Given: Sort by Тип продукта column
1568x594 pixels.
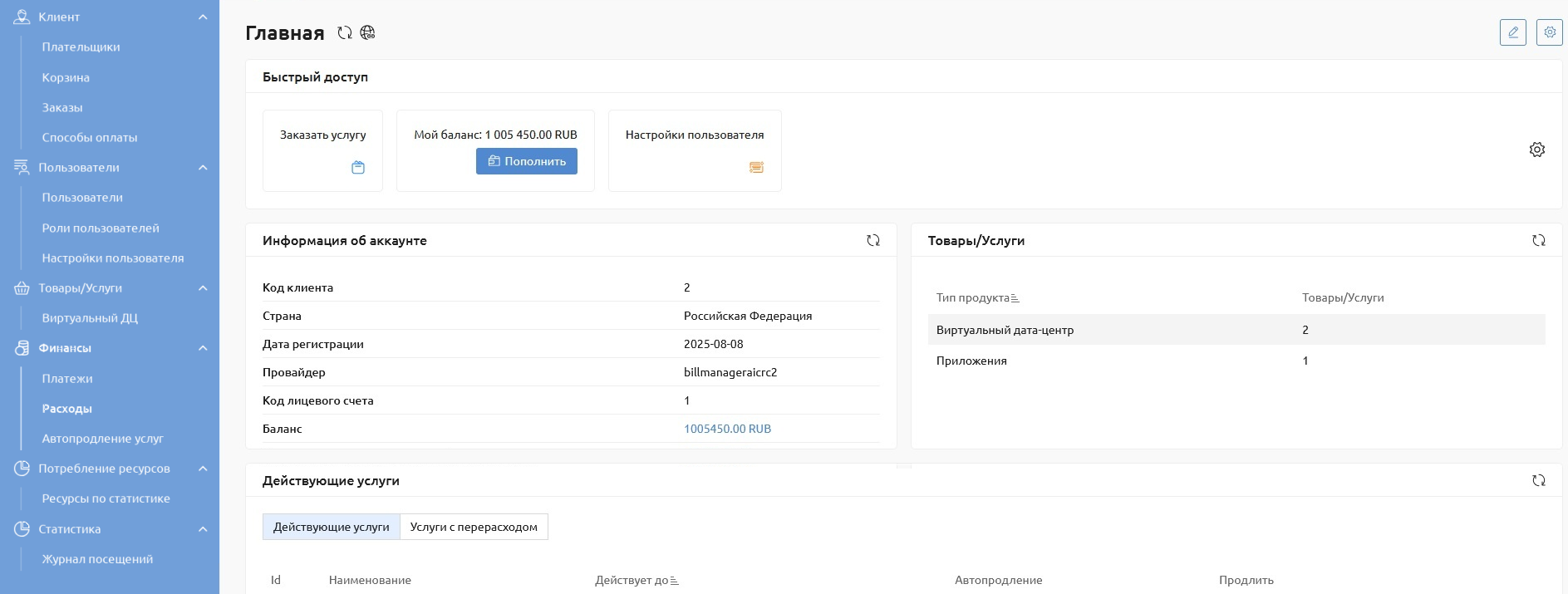Looking at the screenshot, I should (x=977, y=297).
